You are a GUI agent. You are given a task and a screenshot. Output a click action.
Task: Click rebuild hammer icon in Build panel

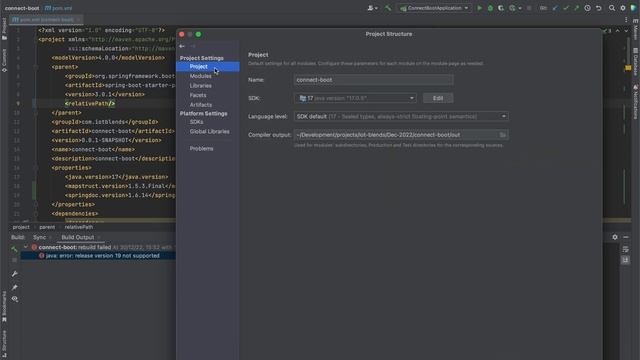[x=15, y=249]
